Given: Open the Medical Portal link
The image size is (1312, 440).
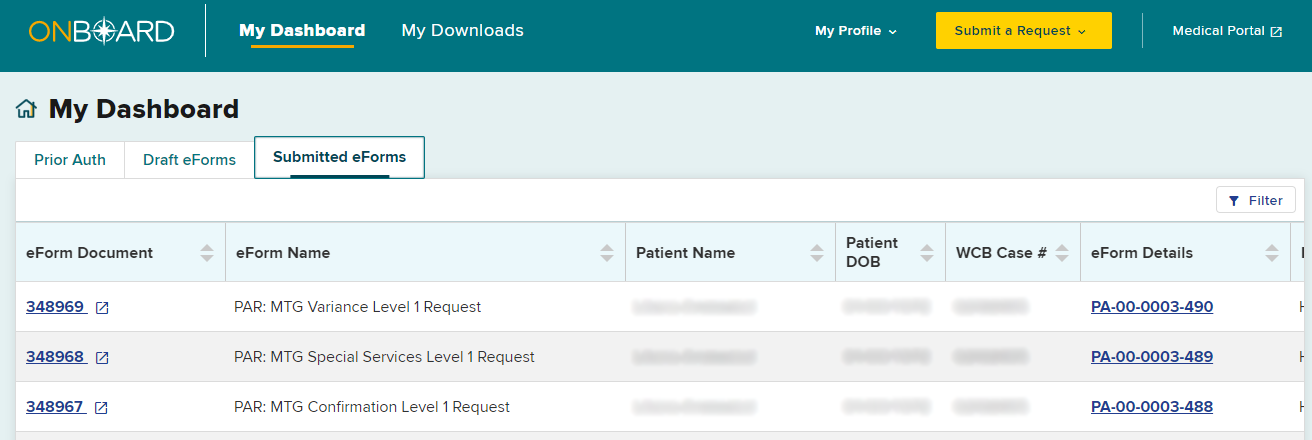Looking at the screenshot, I should (x=1227, y=31).
